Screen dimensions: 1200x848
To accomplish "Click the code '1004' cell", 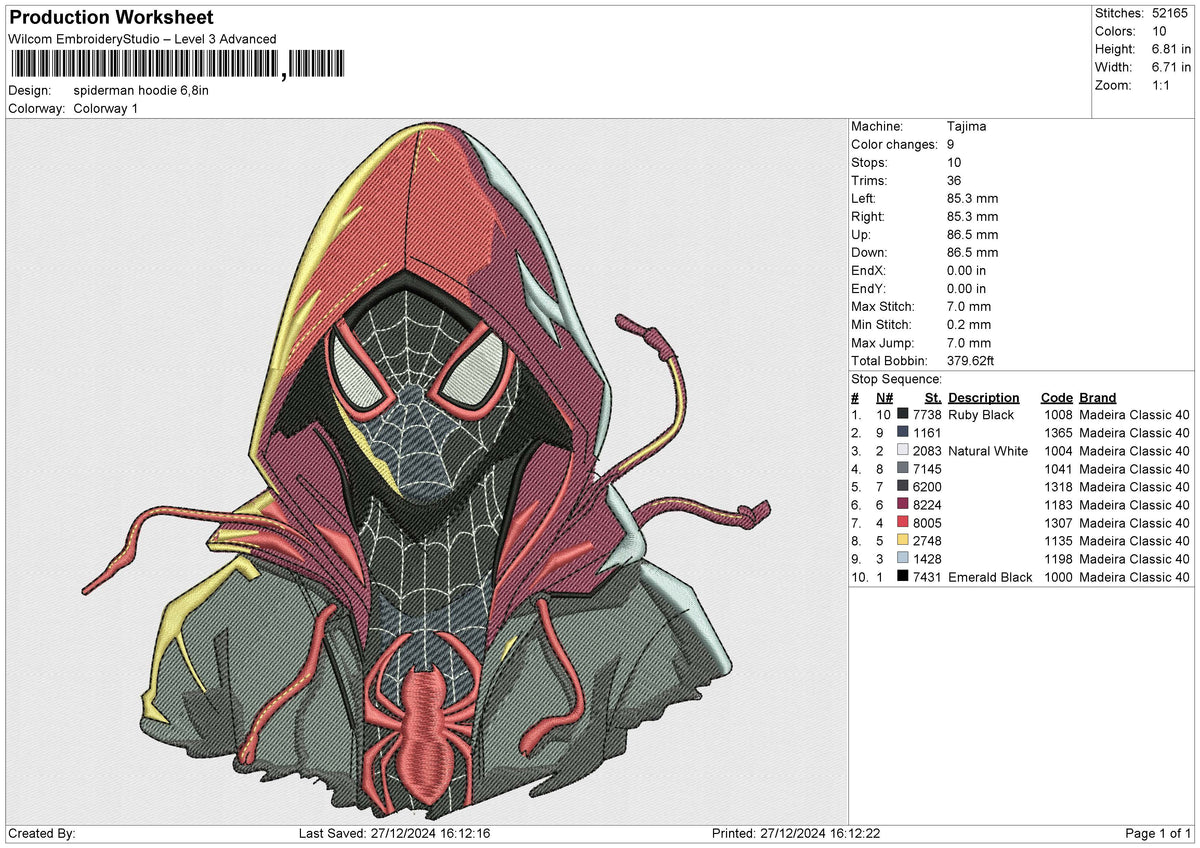I will tap(1058, 451).
